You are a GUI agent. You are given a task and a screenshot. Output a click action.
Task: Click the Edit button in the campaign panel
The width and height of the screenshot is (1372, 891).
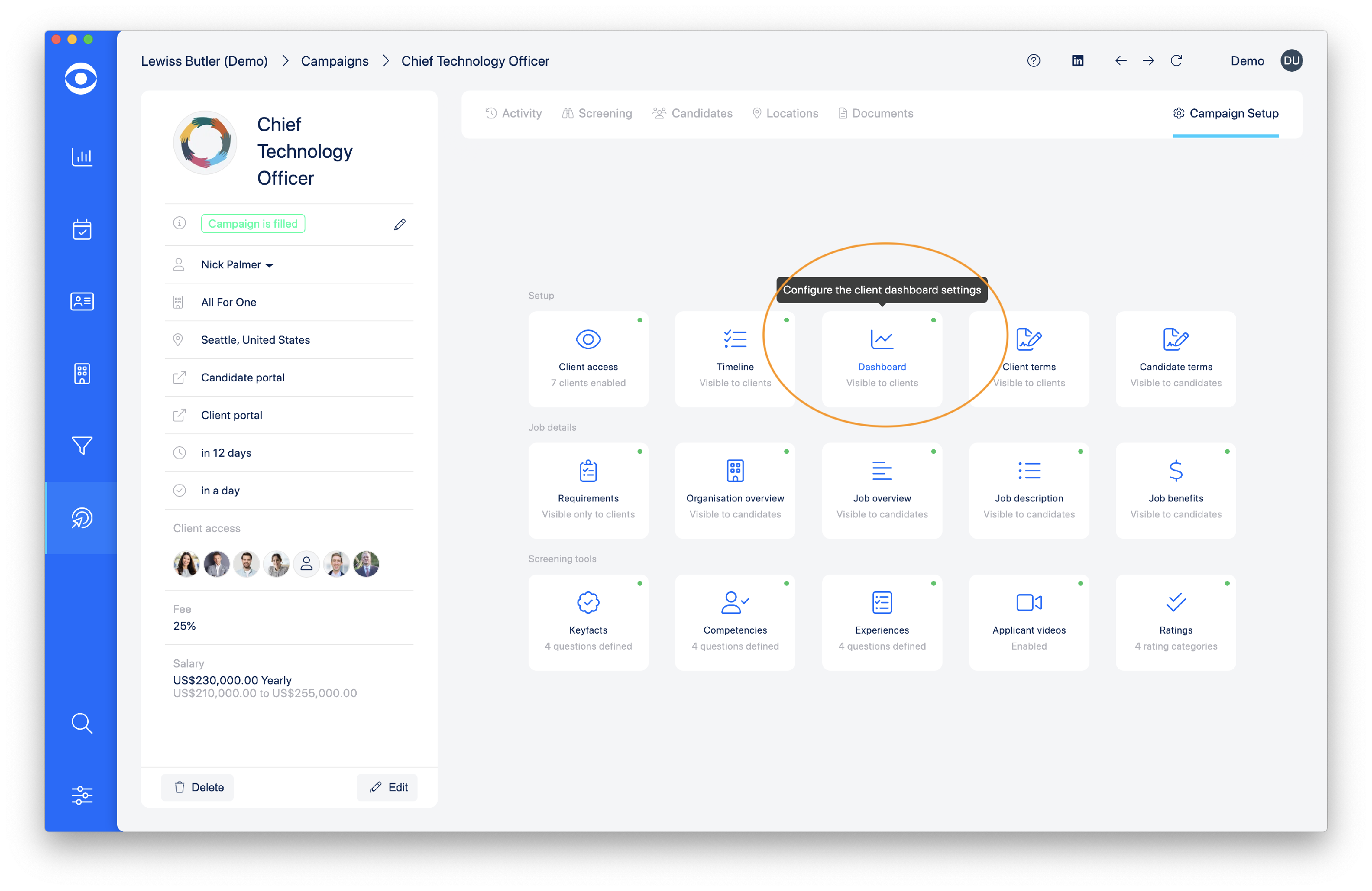387,787
